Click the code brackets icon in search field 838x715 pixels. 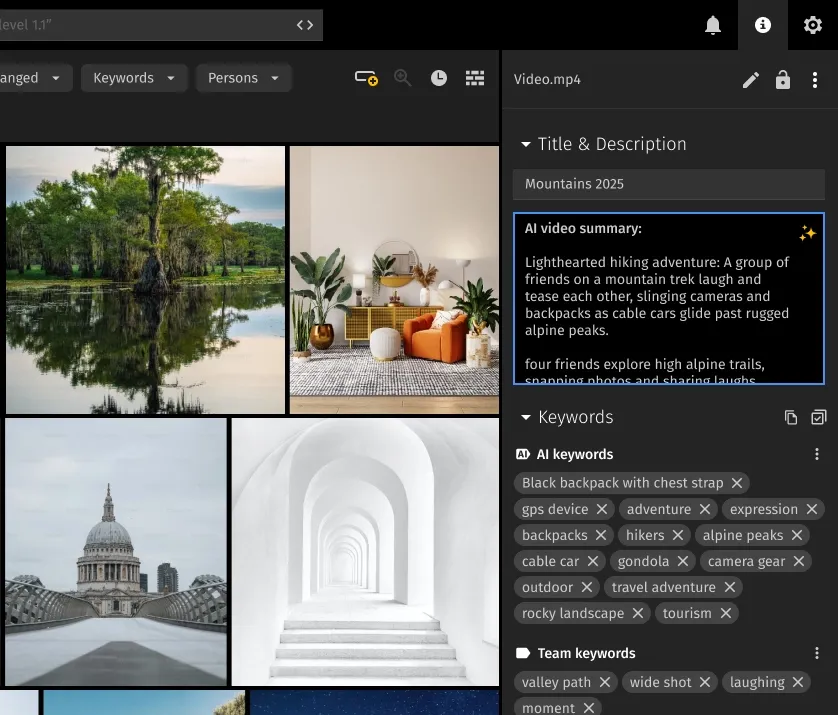click(305, 25)
